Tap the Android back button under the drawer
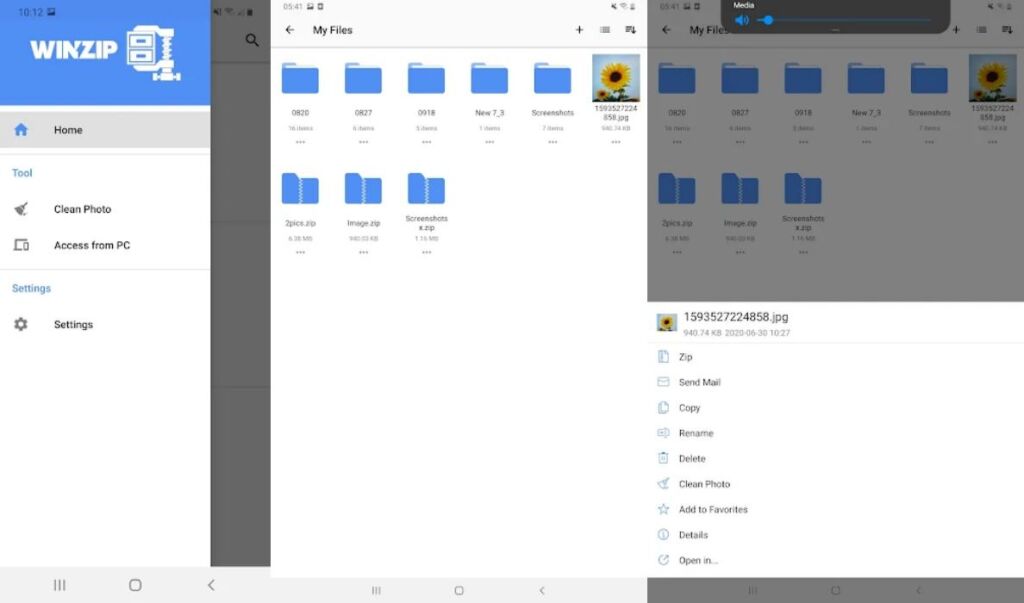The width and height of the screenshot is (1024, 603). pyautogui.click(x=211, y=585)
